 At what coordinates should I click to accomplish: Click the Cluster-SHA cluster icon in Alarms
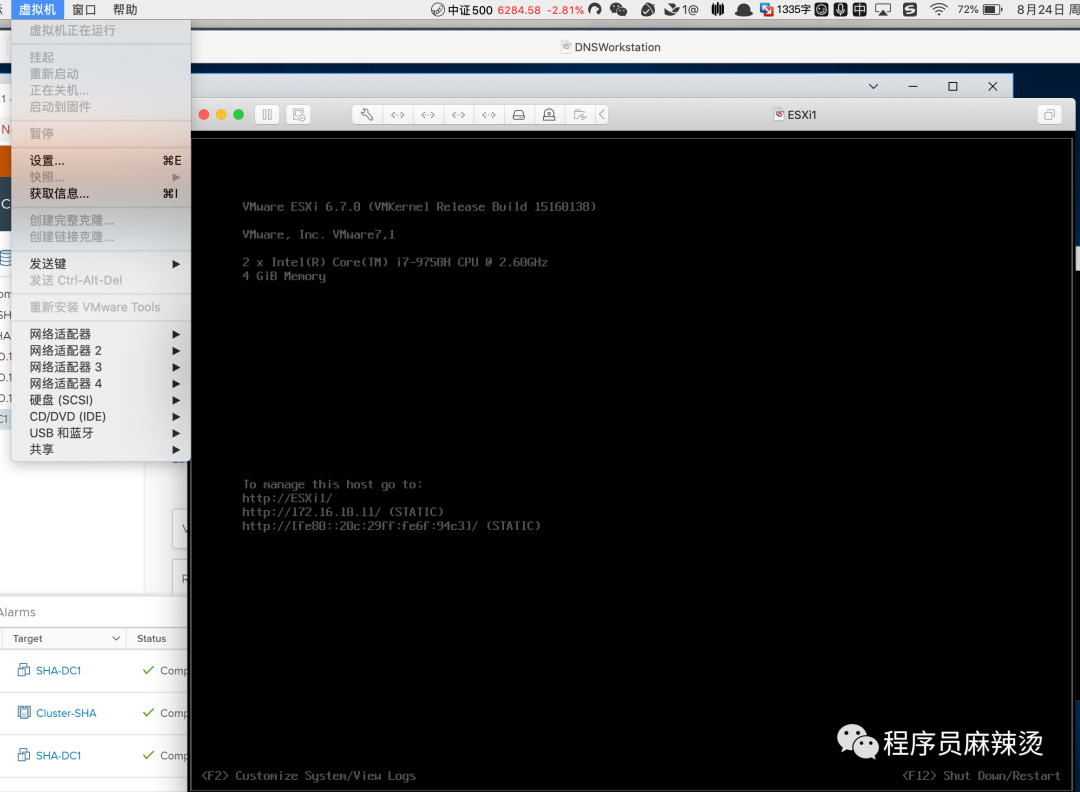(24, 713)
